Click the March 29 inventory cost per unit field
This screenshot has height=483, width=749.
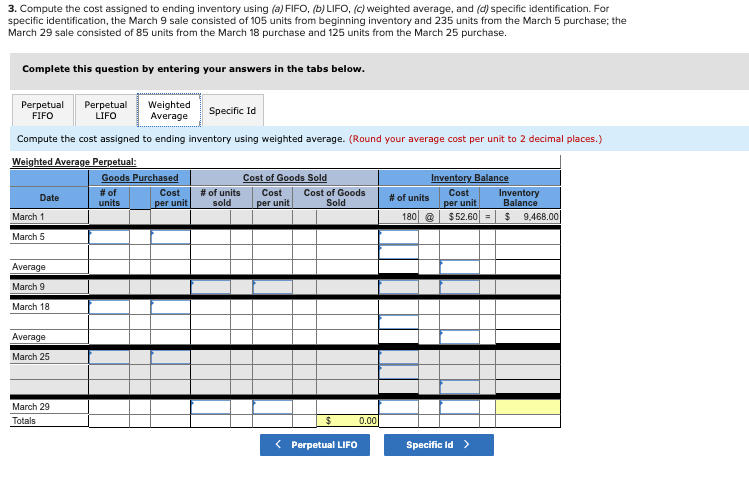click(460, 407)
